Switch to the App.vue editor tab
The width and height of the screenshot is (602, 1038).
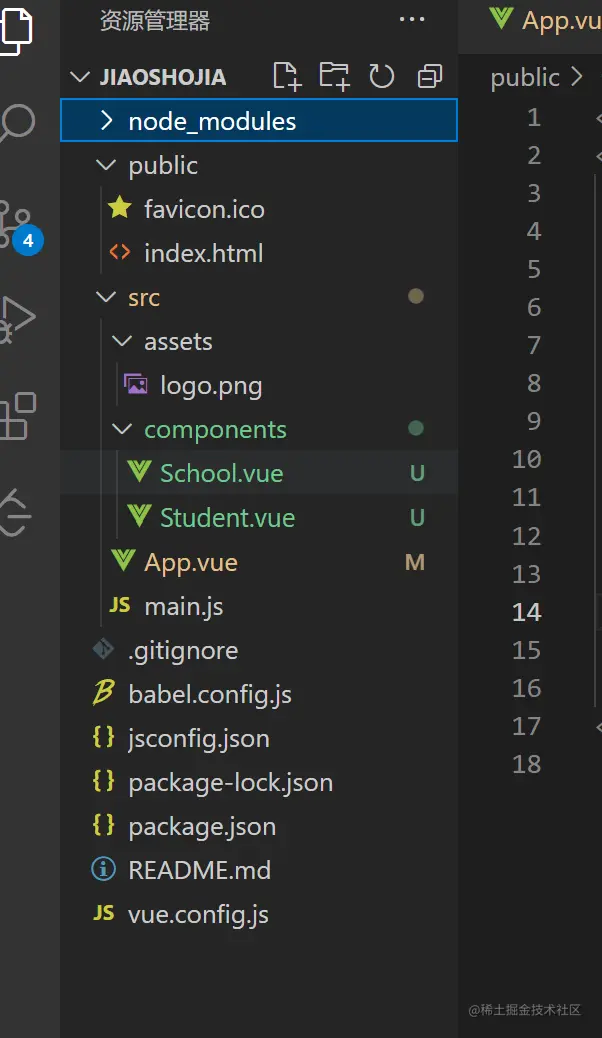click(x=544, y=21)
